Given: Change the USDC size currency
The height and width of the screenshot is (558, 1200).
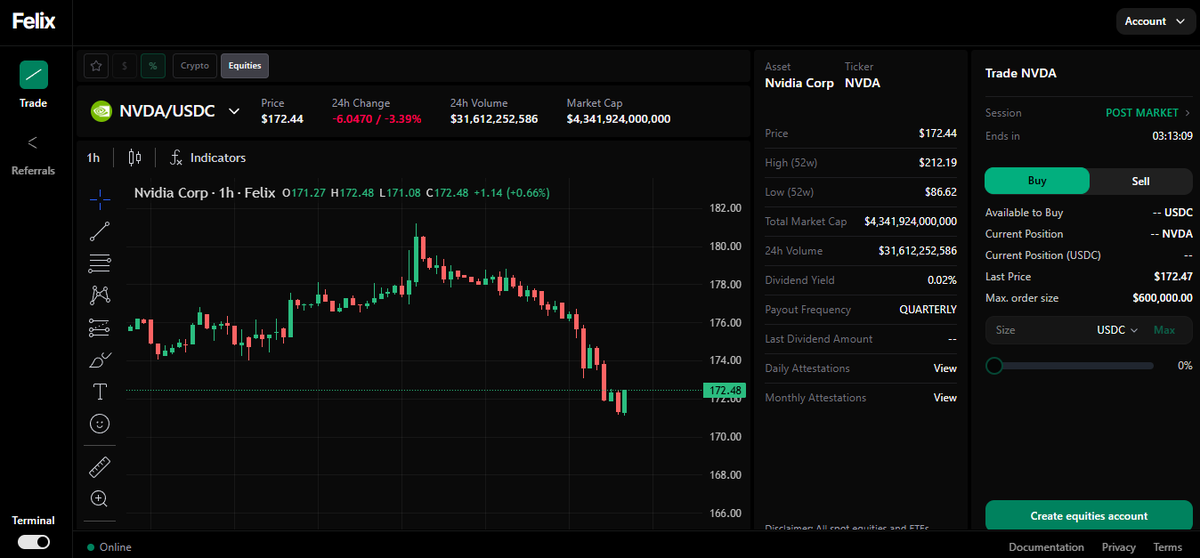Looking at the screenshot, I should [1118, 330].
